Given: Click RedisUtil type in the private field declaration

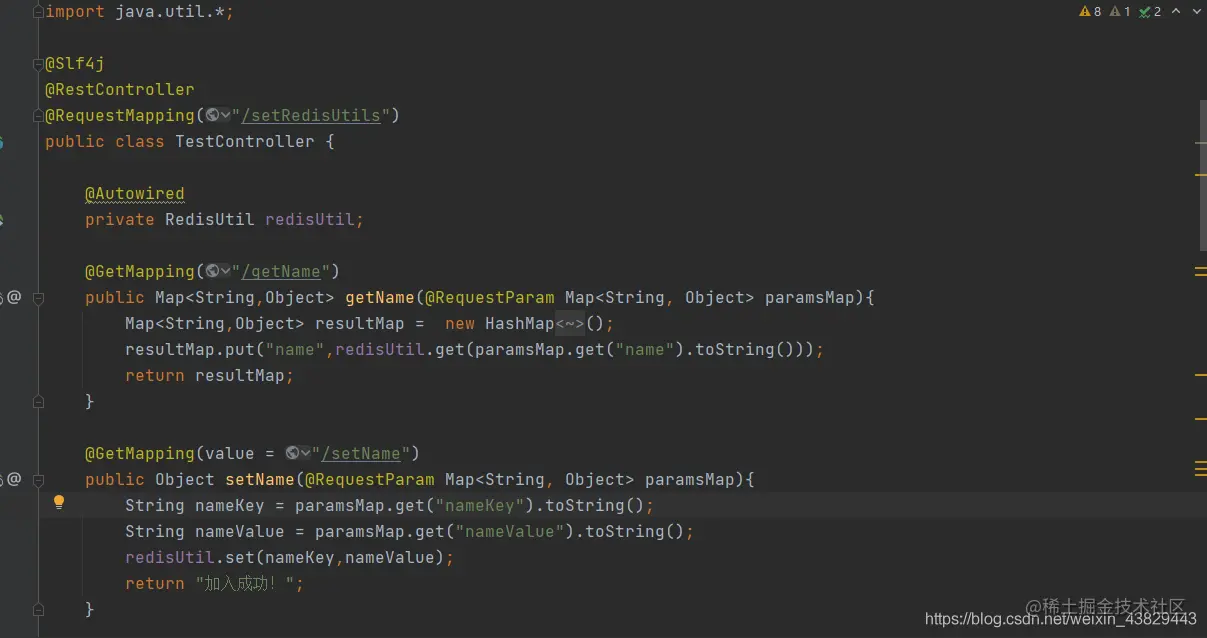Looking at the screenshot, I should [210, 220].
